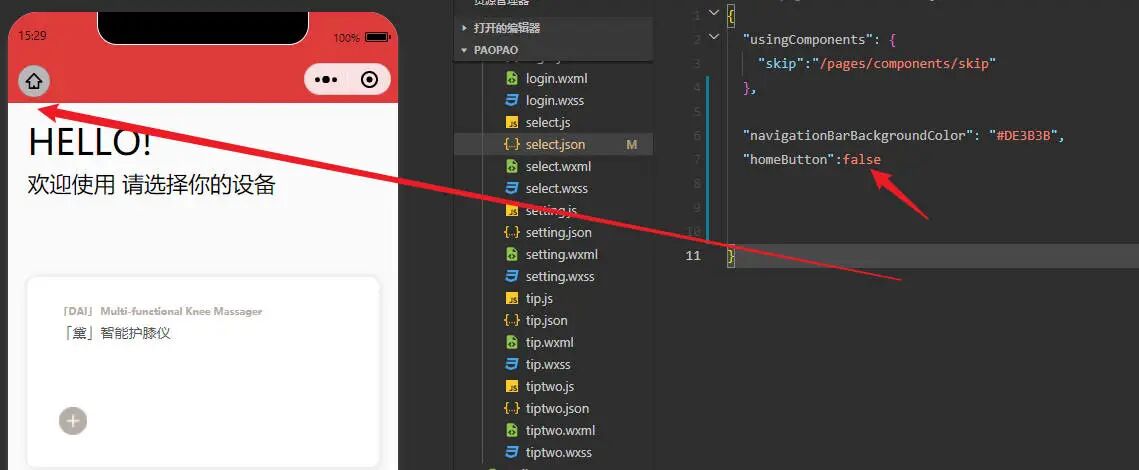Click the tiptwo.json braces icon
This screenshot has height=470, width=1139.
[x=511, y=408]
